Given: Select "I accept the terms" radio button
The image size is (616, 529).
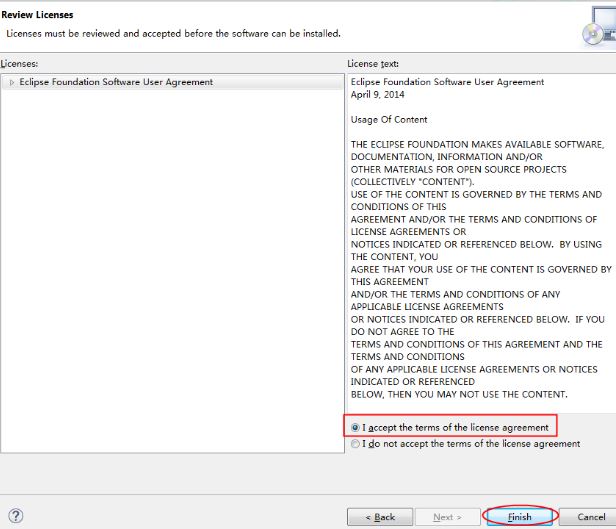Looking at the screenshot, I should pyautogui.click(x=355, y=427).
